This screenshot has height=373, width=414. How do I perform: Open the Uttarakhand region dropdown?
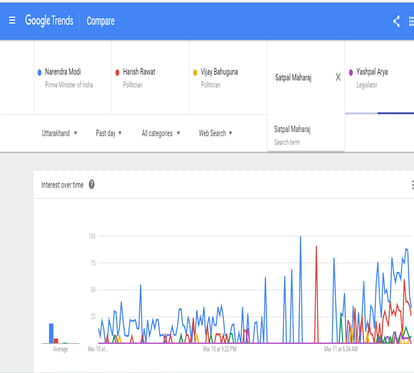pos(59,133)
